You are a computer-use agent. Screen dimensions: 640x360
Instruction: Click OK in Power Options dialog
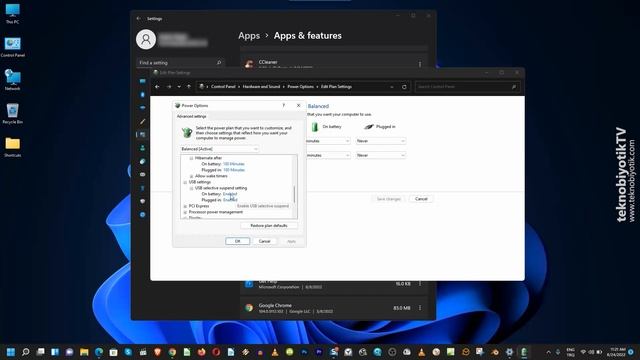[x=238, y=241]
